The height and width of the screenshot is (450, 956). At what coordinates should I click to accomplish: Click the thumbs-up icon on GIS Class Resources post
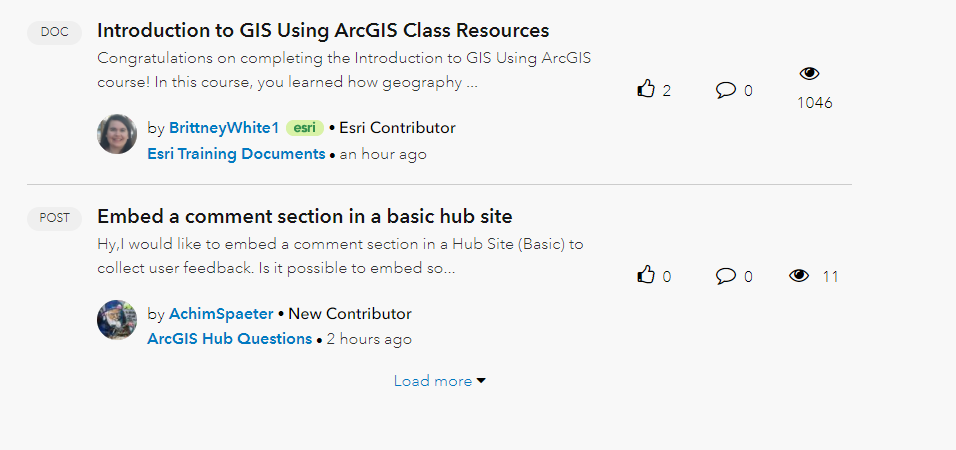[646, 90]
